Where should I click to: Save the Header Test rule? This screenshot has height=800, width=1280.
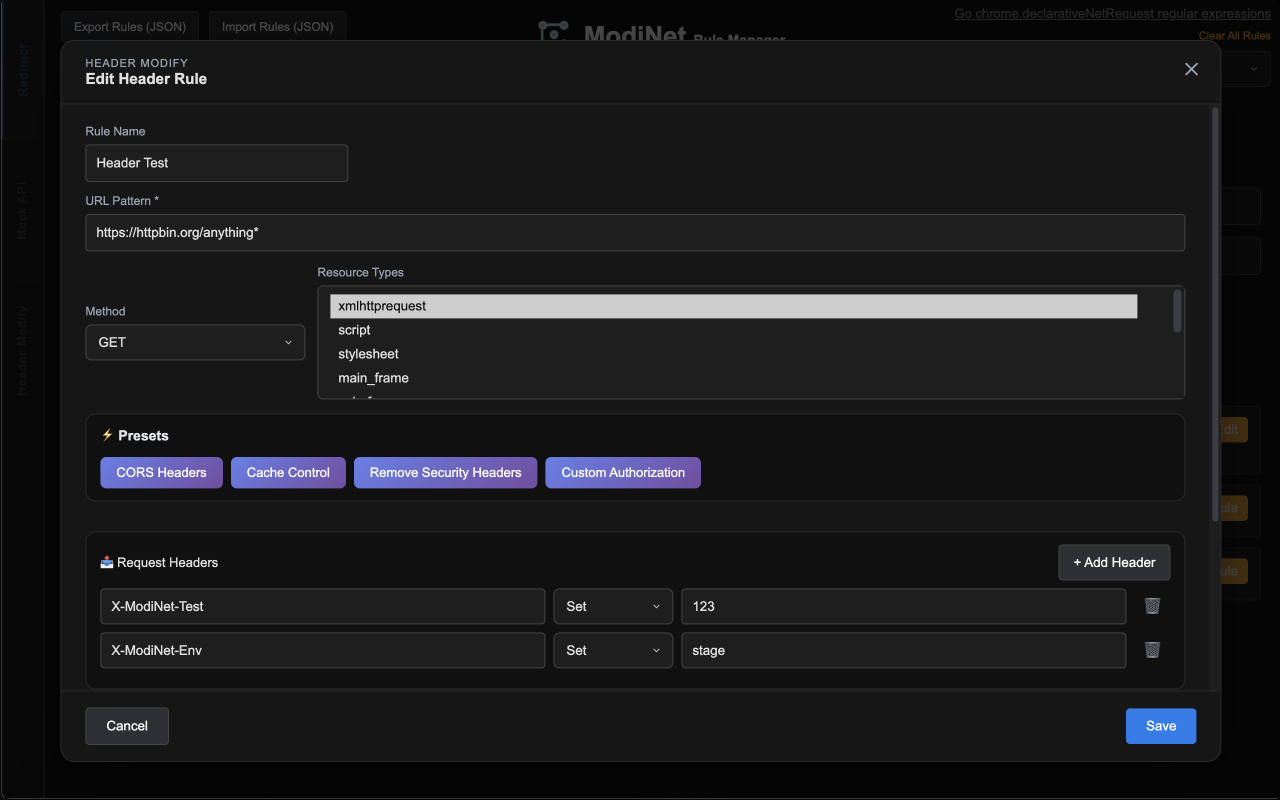[x=1160, y=726]
